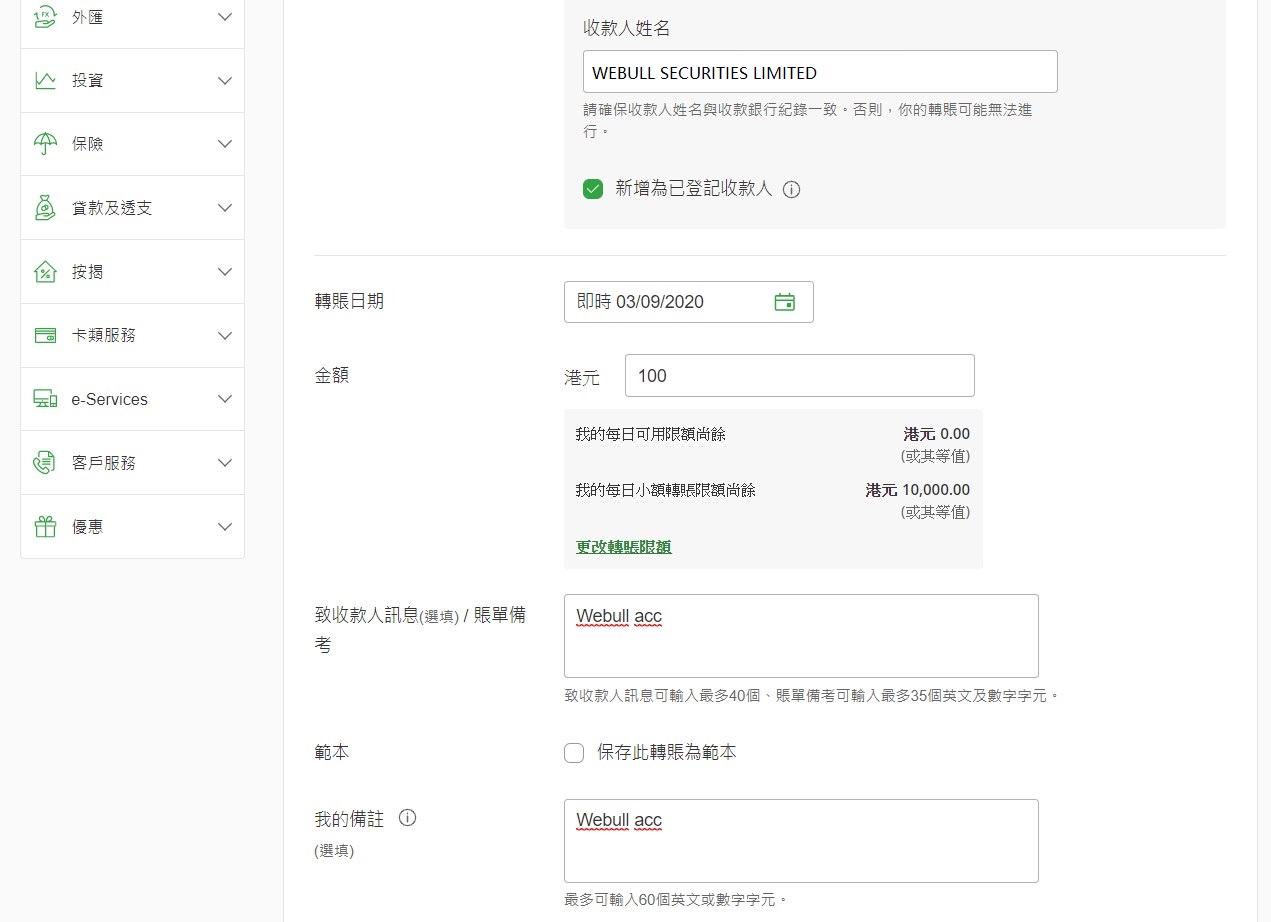The width and height of the screenshot is (1271, 922).
Task: Expand the 貸款及透支 menu chevron
Action: [x=225, y=208]
